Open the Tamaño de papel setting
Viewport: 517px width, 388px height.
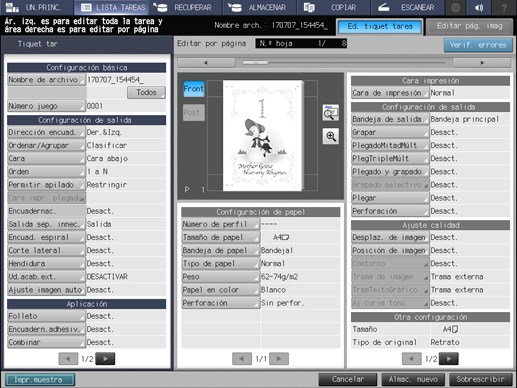tap(220, 237)
